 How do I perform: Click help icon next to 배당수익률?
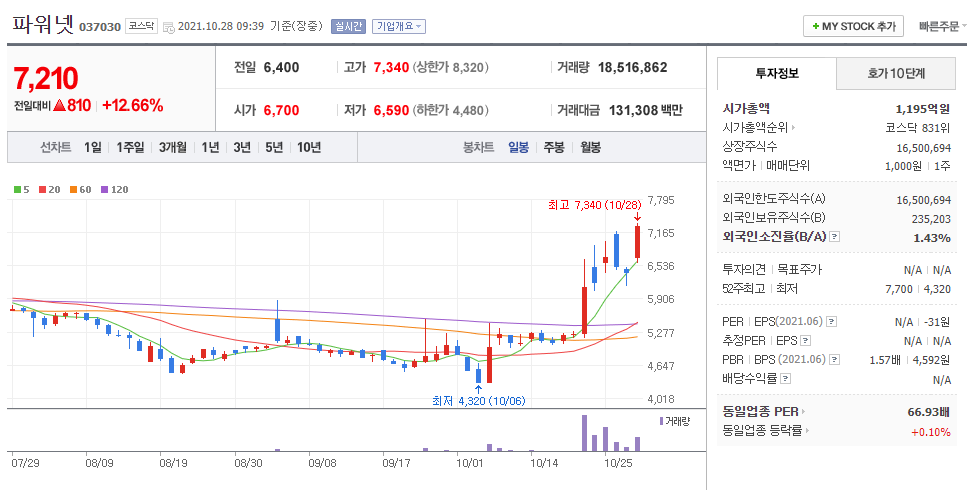785,378
